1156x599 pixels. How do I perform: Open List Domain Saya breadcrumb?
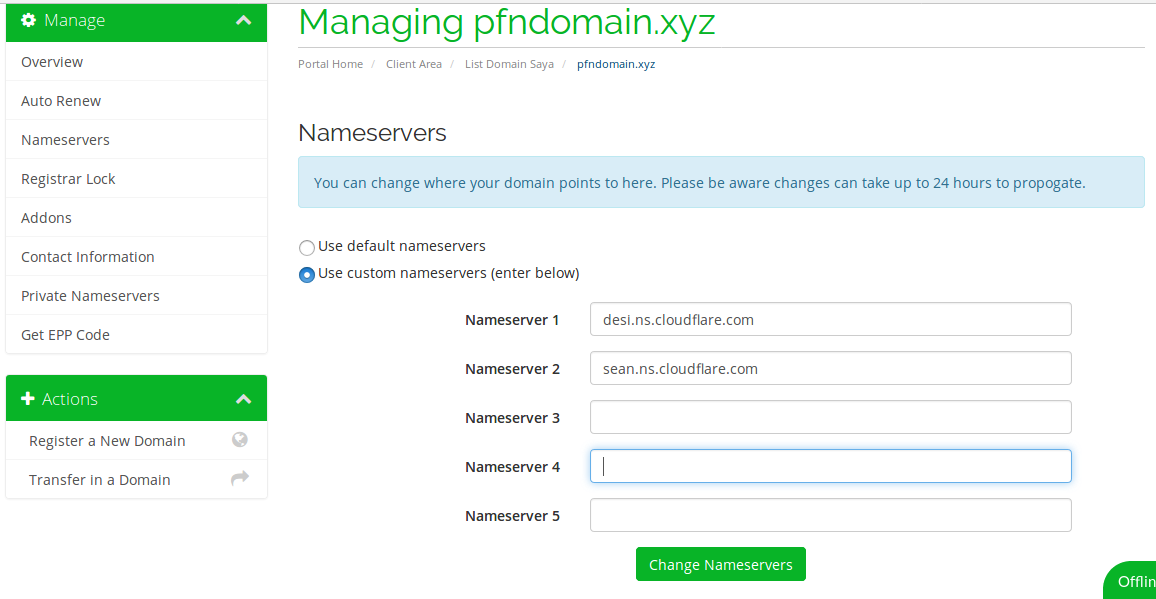(509, 64)
